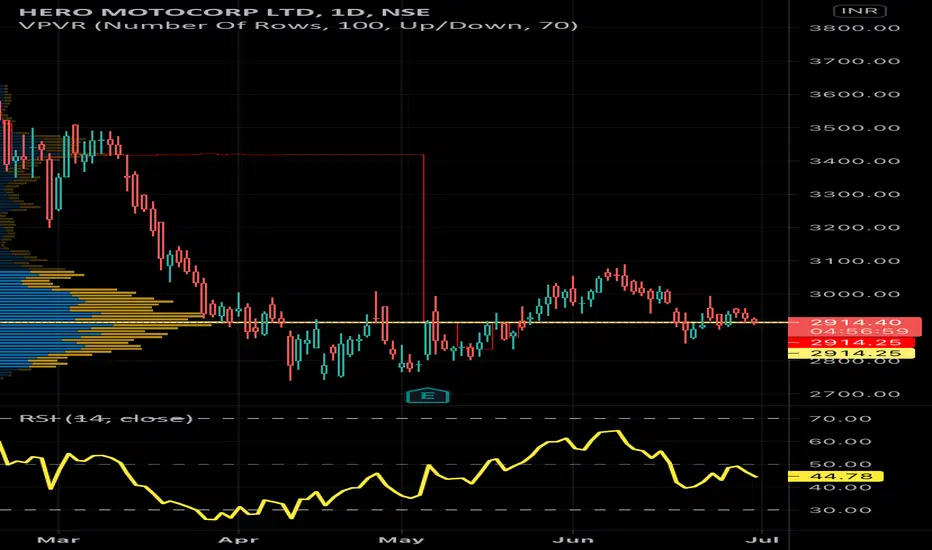Viewport: 932px width, 550px height.
Task: Click the 60.00 RSI axis label
Action: (840, 442)
